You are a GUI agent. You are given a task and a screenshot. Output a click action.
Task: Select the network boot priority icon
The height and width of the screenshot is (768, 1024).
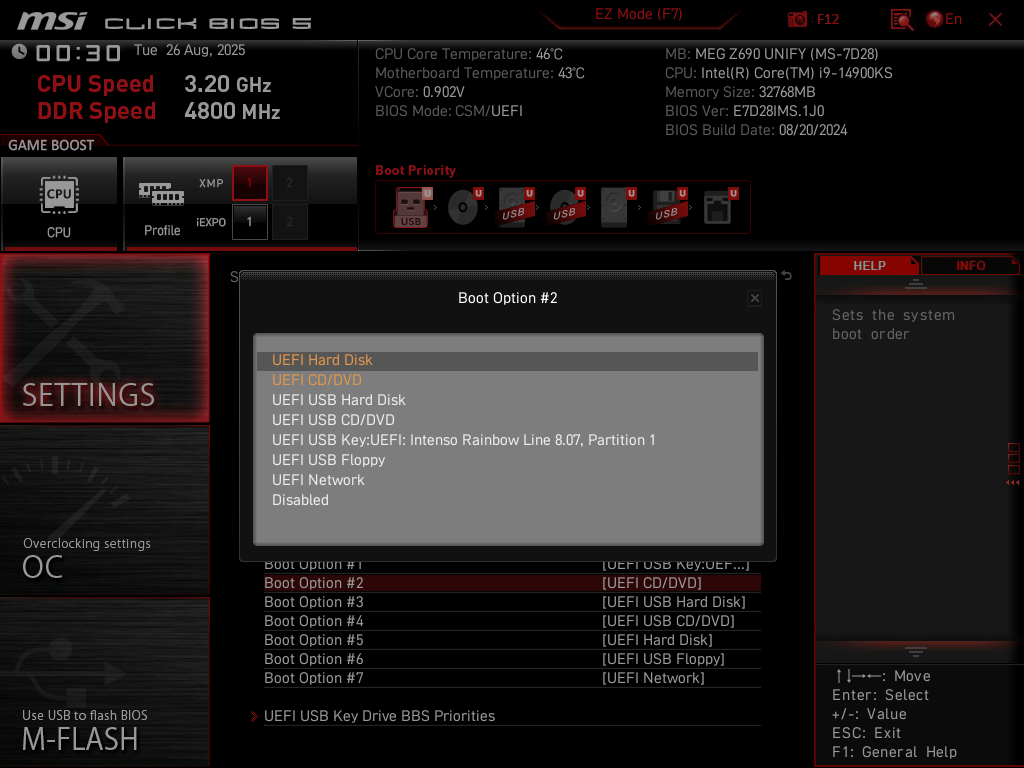pyautogui.click(x=720, y=207)
